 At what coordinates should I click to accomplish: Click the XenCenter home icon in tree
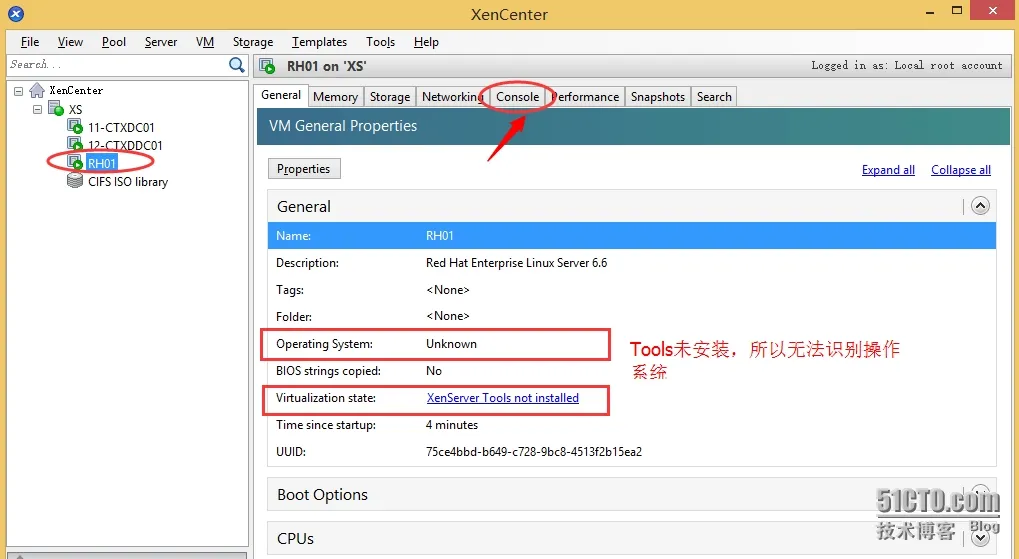(37, 90)
